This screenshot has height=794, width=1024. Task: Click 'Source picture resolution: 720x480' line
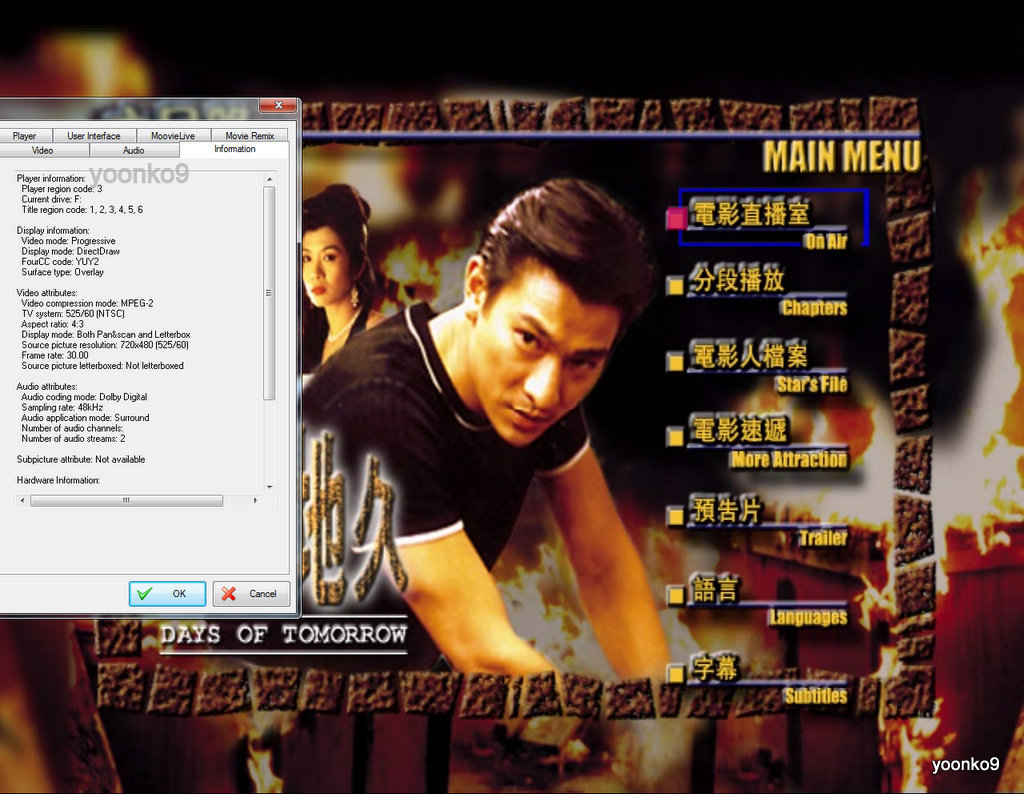(105, 345)
